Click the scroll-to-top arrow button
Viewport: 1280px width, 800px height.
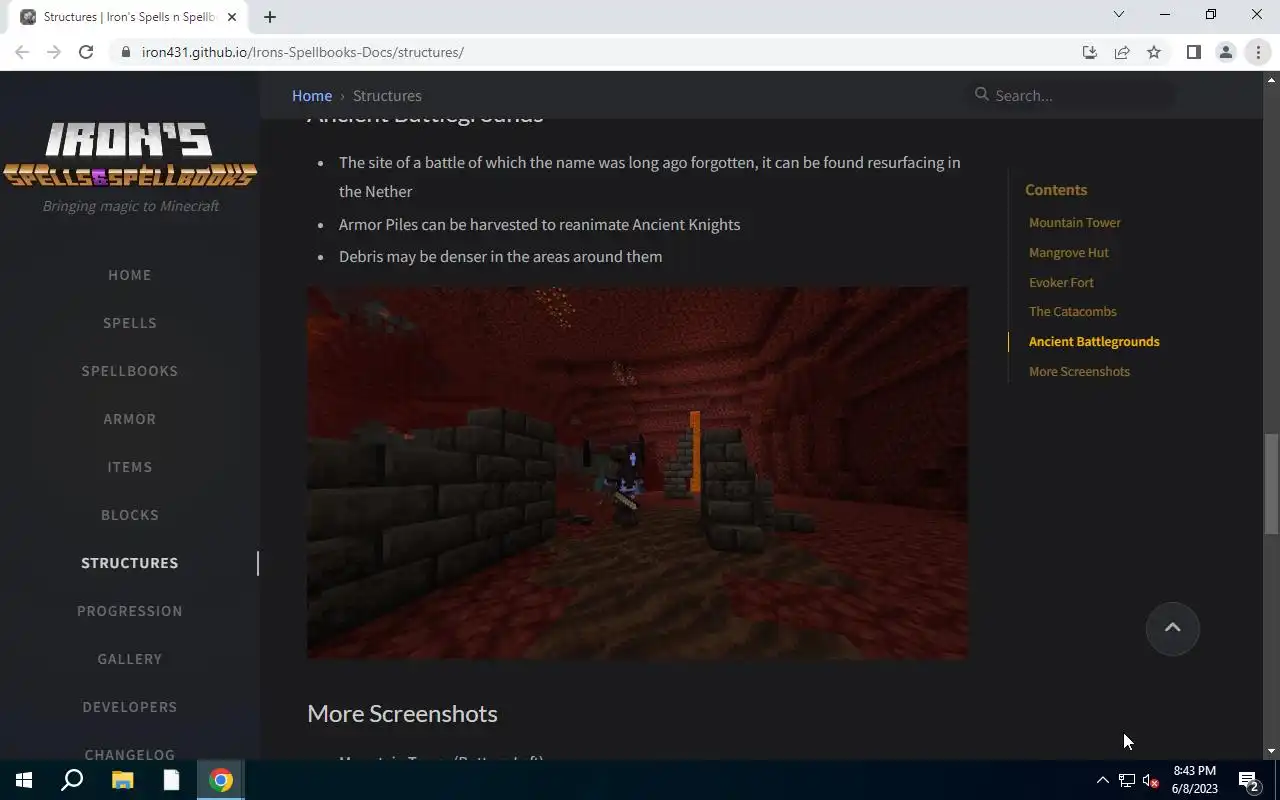tap(1172, 628)
